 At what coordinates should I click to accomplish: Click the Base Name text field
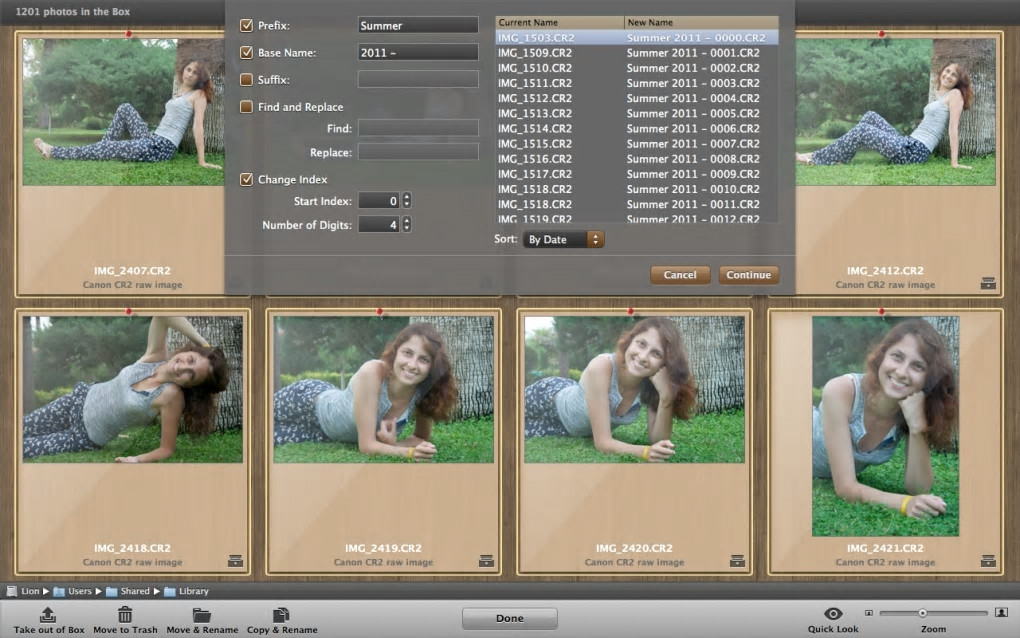418,52
